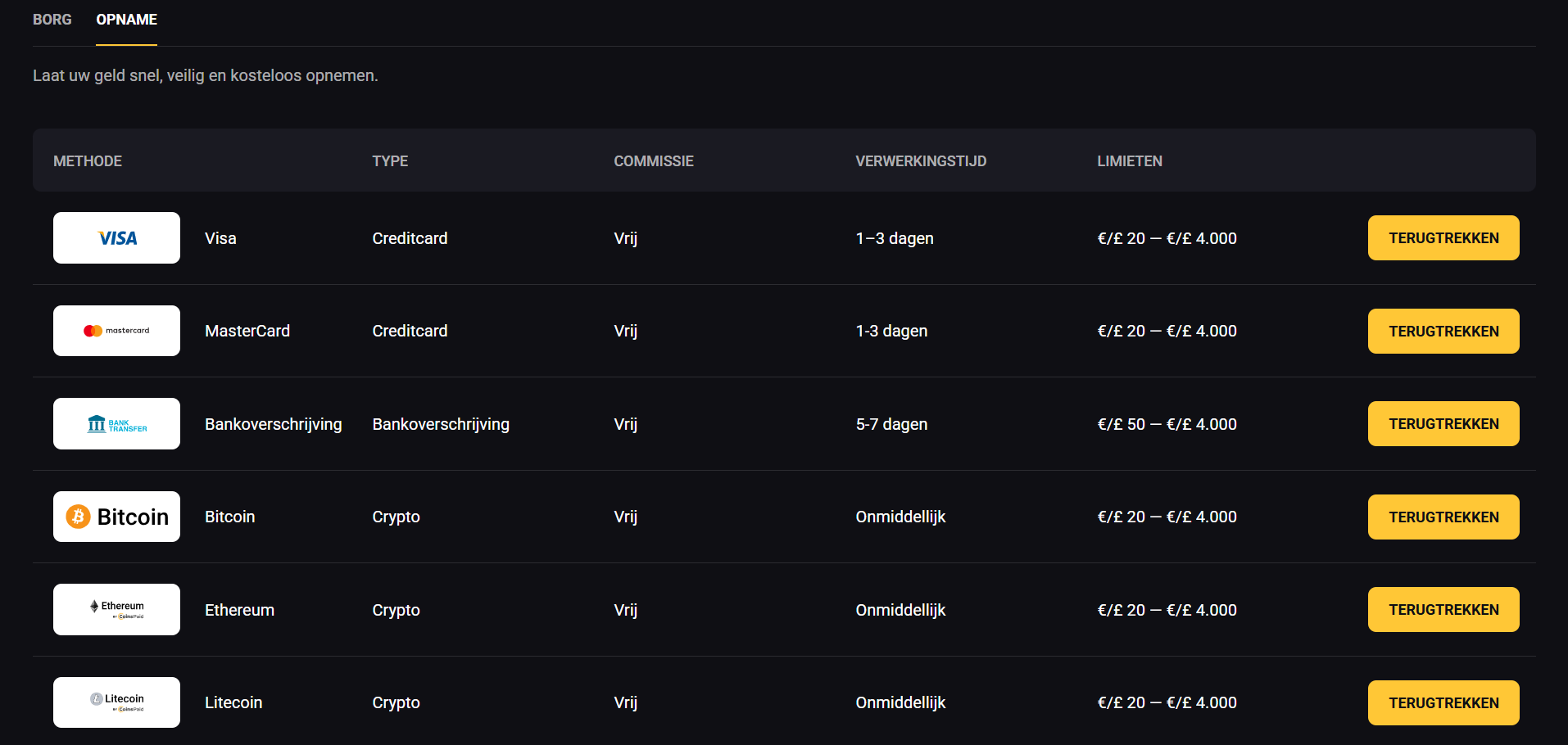Click the Mastercard logo icon
The image size is (1568, 745).
coord(116,331)
